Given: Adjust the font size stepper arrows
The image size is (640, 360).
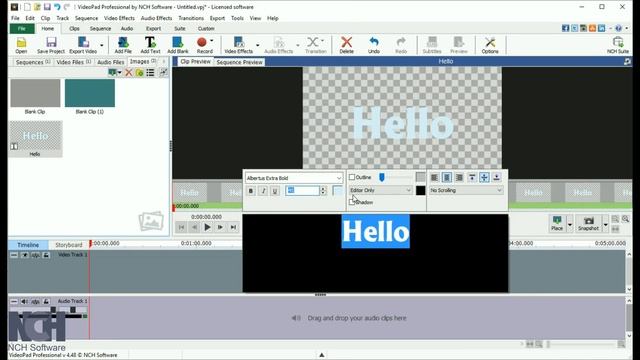Looking at the screenshot, I should point(323,191).
